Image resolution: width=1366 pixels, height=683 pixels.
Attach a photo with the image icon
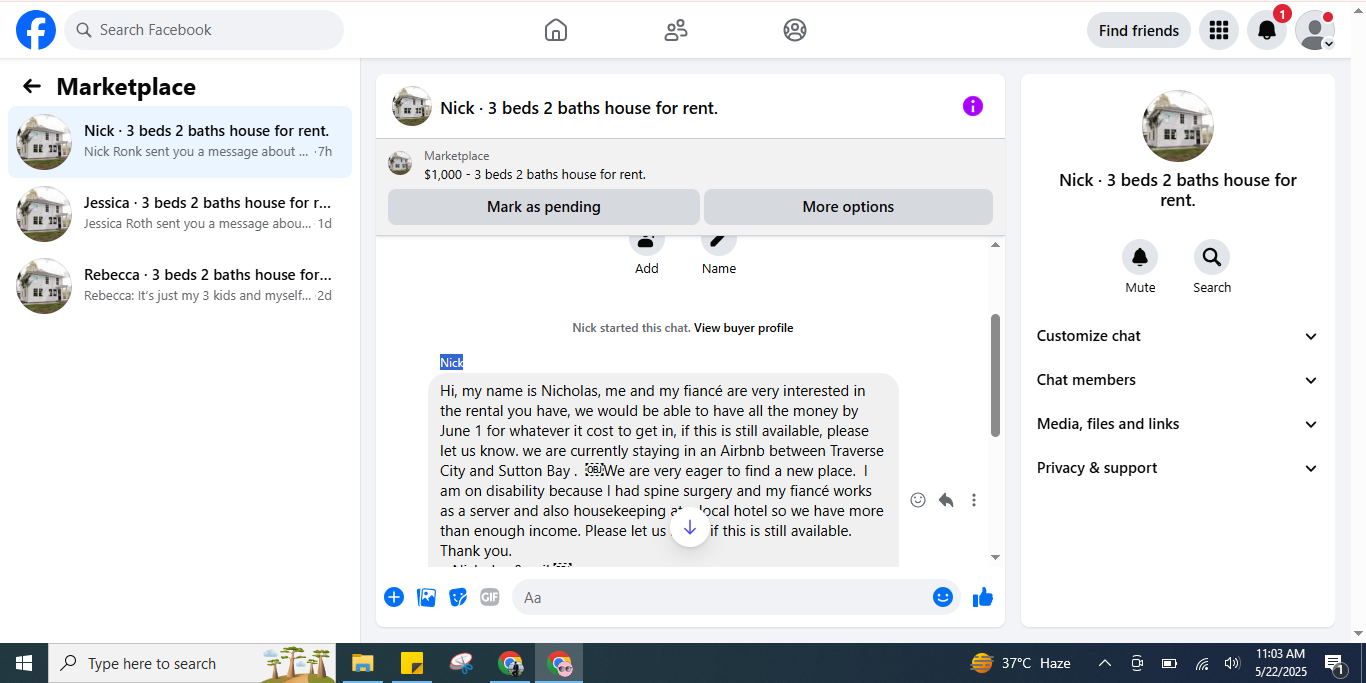click(x=426, y=597)
